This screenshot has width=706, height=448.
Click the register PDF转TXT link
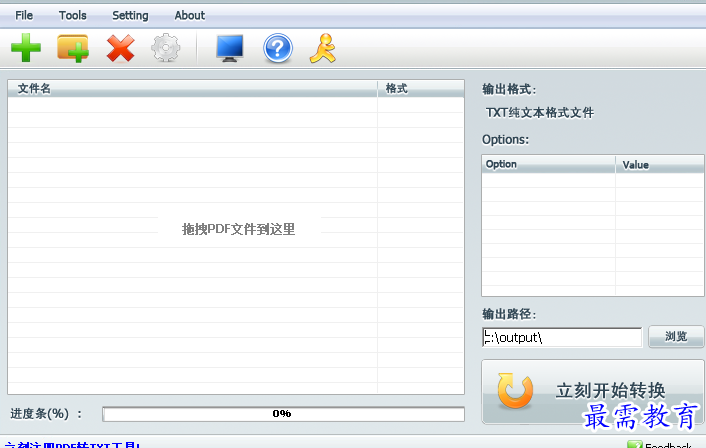pyautogui.click(x=72, y=445)
